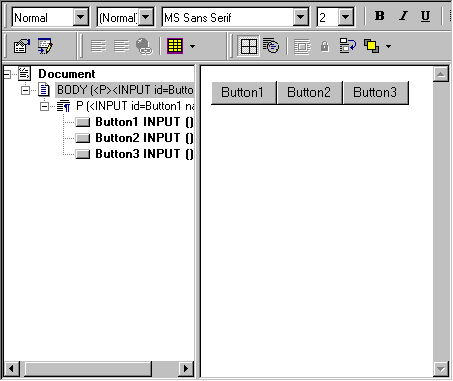Click the show details icon
Image resolution: width=453 pixels, height=381 pixels.
(x=271, y=46)
